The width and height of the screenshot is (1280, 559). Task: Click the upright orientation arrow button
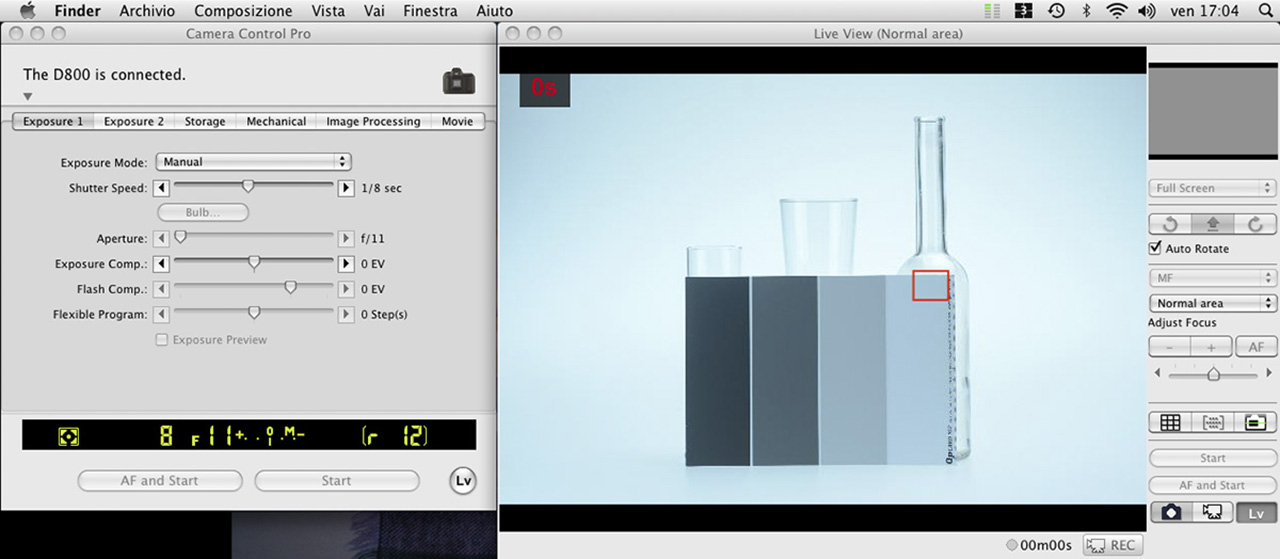(1213, 225)
